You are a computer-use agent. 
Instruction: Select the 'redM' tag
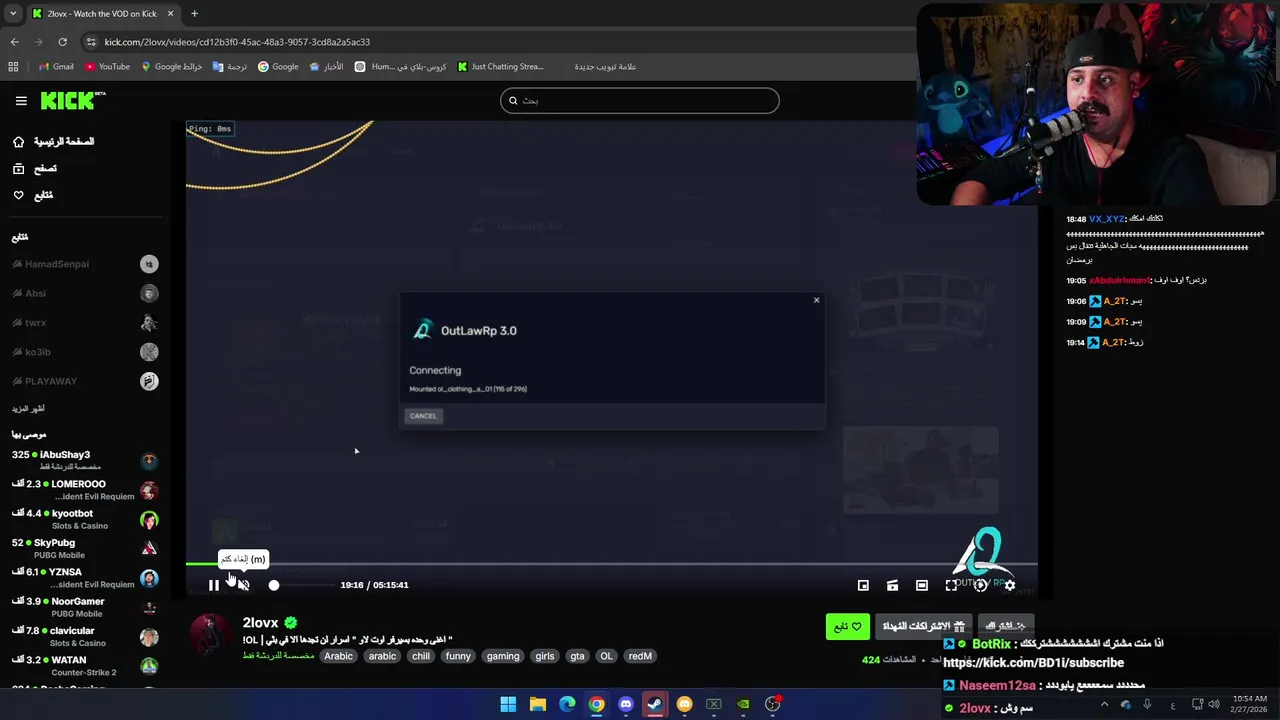(x=640, y=656)
